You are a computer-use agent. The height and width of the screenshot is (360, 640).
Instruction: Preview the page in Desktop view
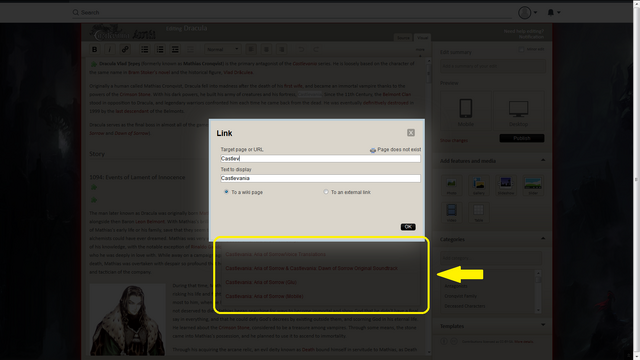click(x=518, y=111)
